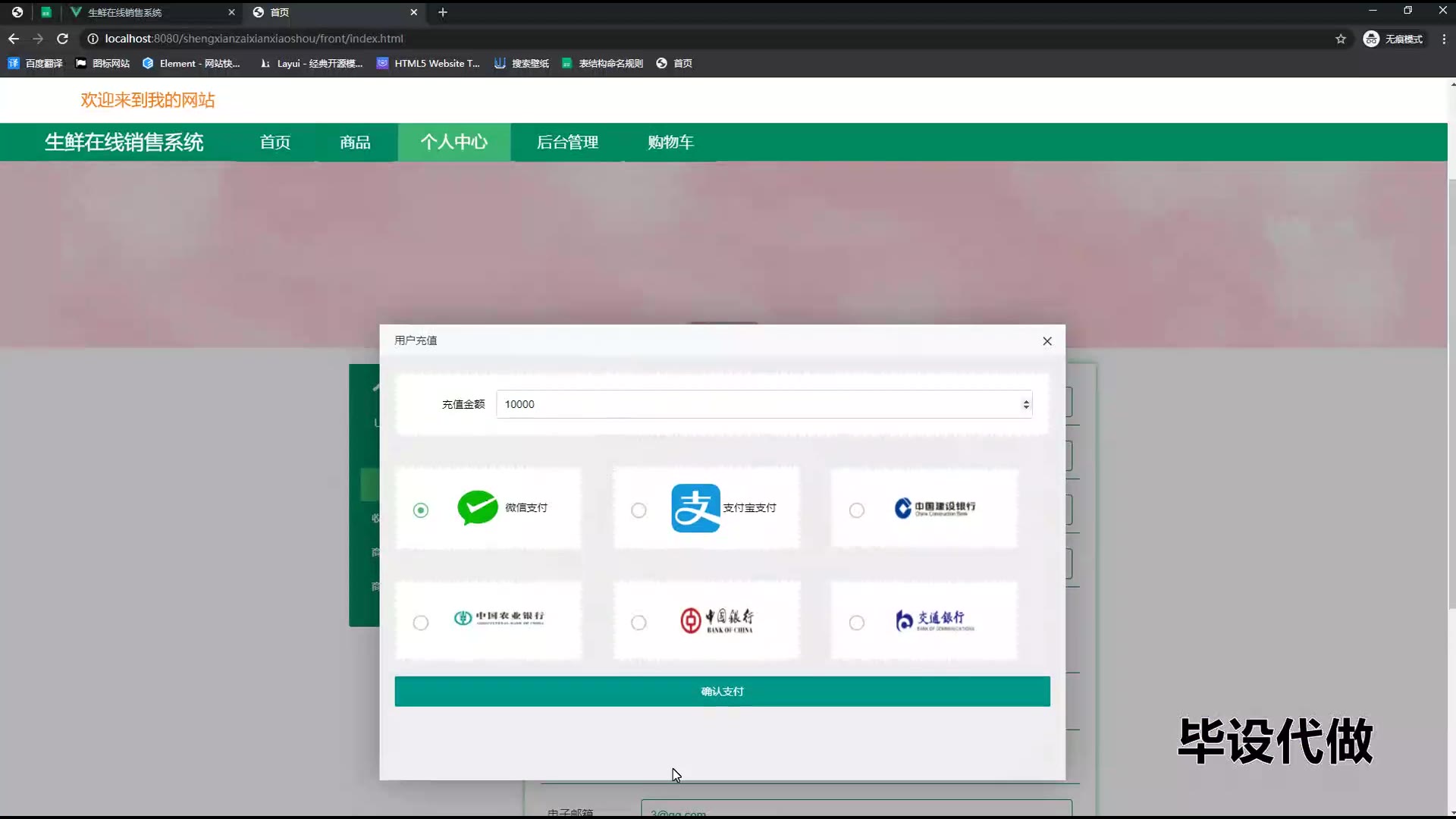Reload the page with refresh icon
Viewport: 1456px width, 819px height.
tap(63, 39)
